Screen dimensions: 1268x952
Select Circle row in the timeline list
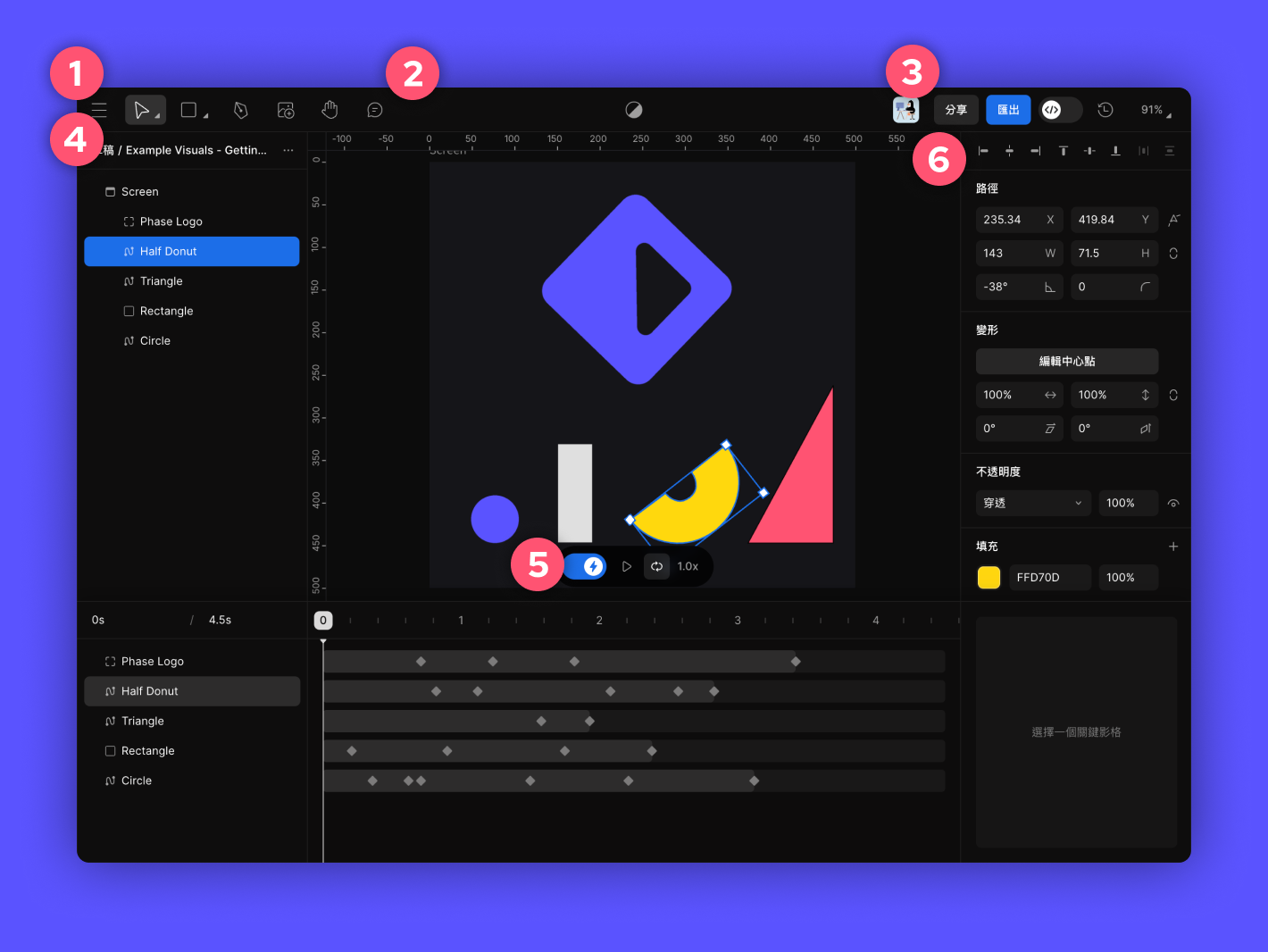(192, 781)
